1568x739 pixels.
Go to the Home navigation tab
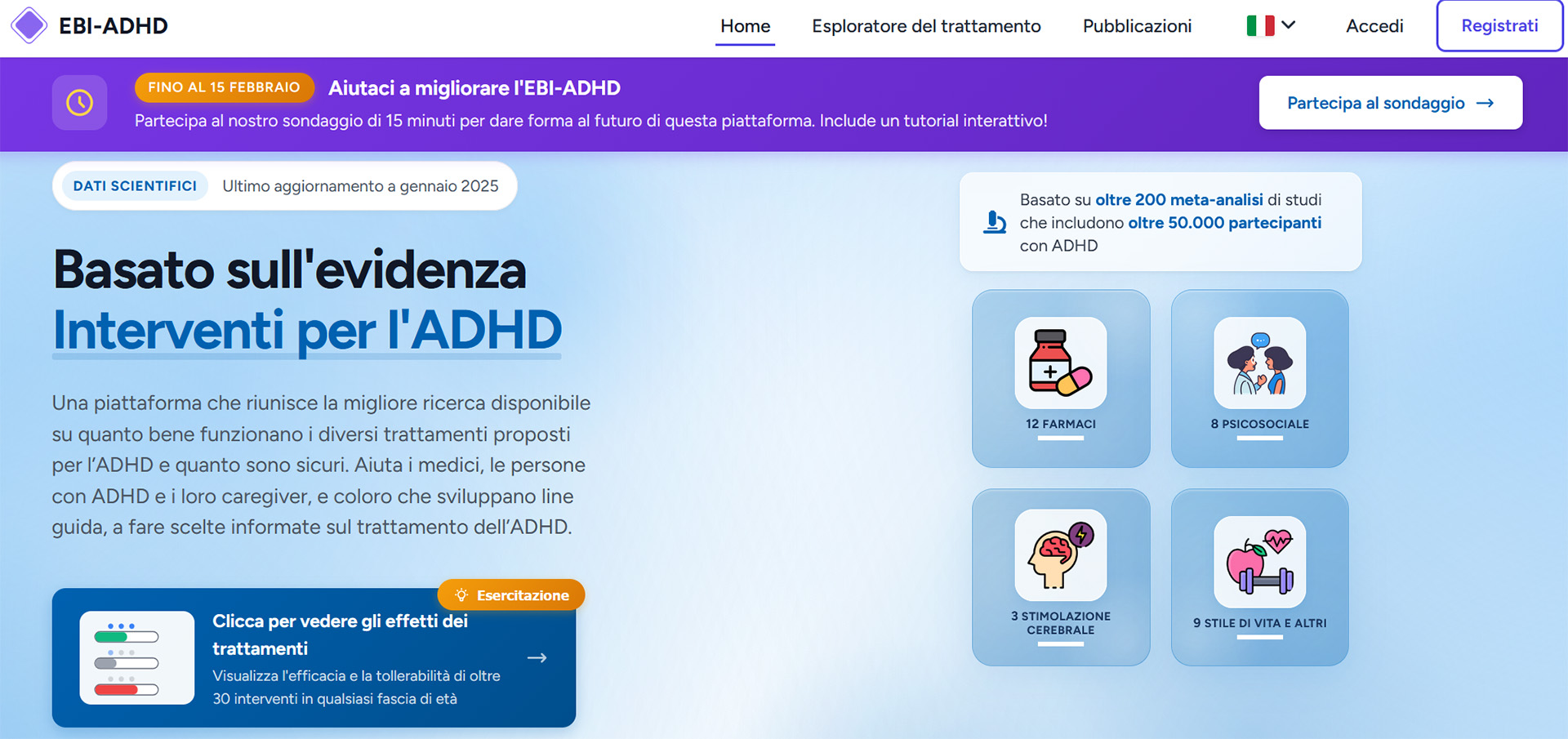coord(745,26)
